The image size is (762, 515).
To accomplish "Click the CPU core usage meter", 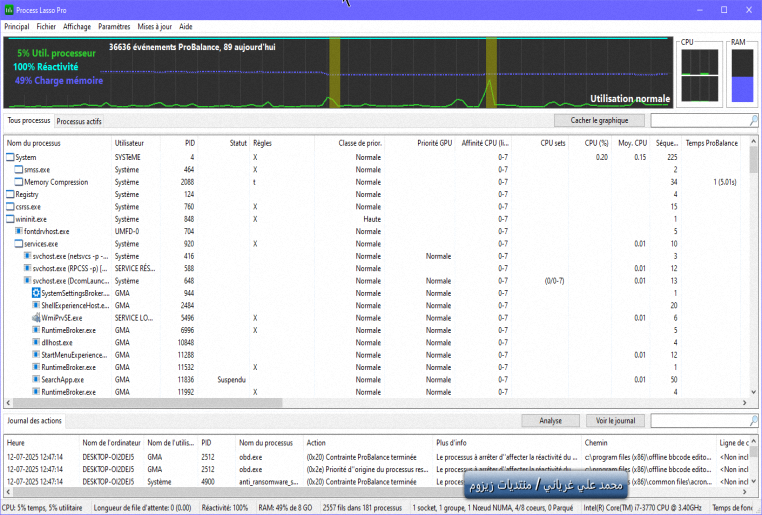I will coord(699,74).
